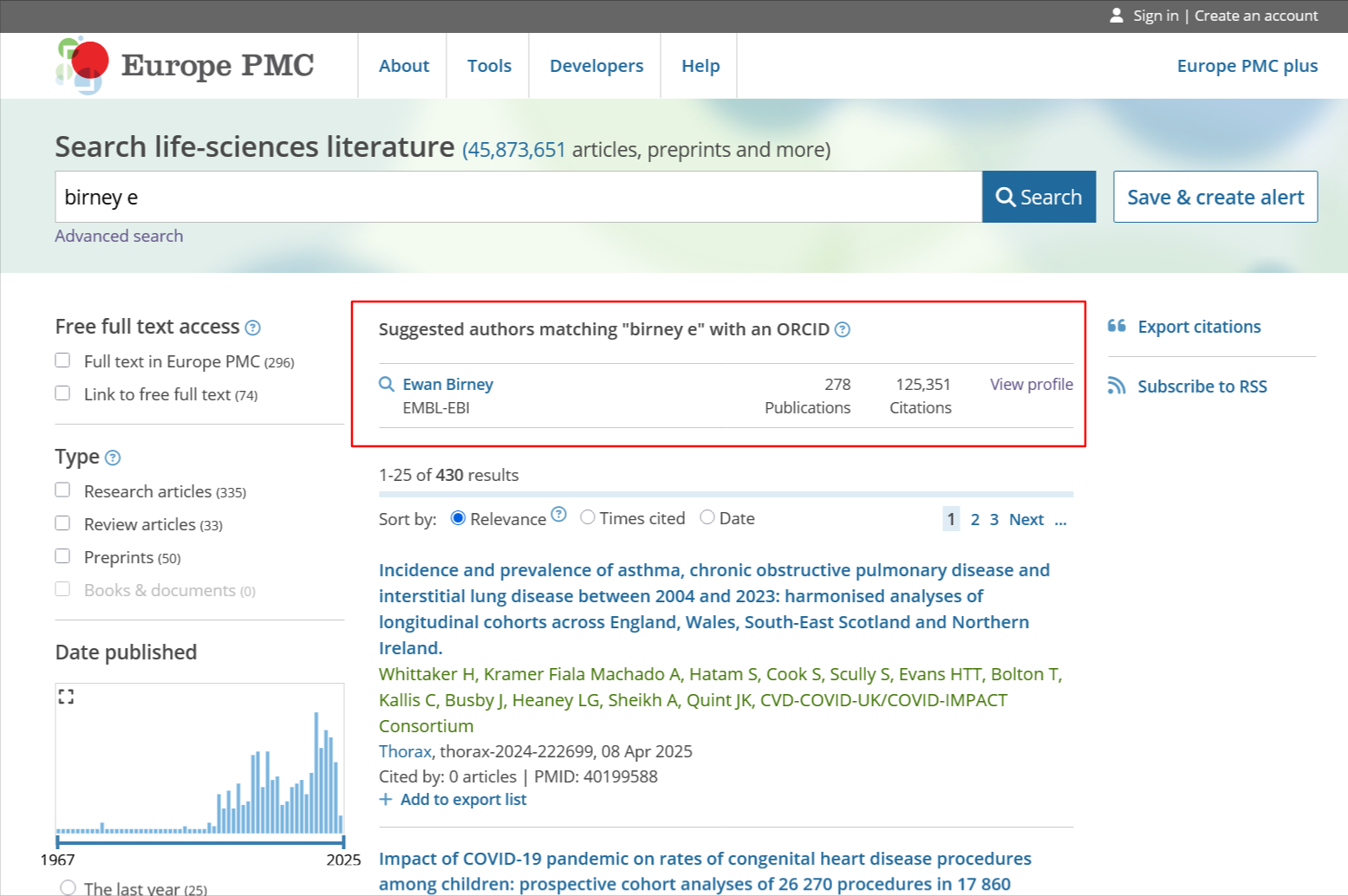Screen dimensions: 1348x896
Task: Click Subscribe to RSS link
Action: (1202, 386)
